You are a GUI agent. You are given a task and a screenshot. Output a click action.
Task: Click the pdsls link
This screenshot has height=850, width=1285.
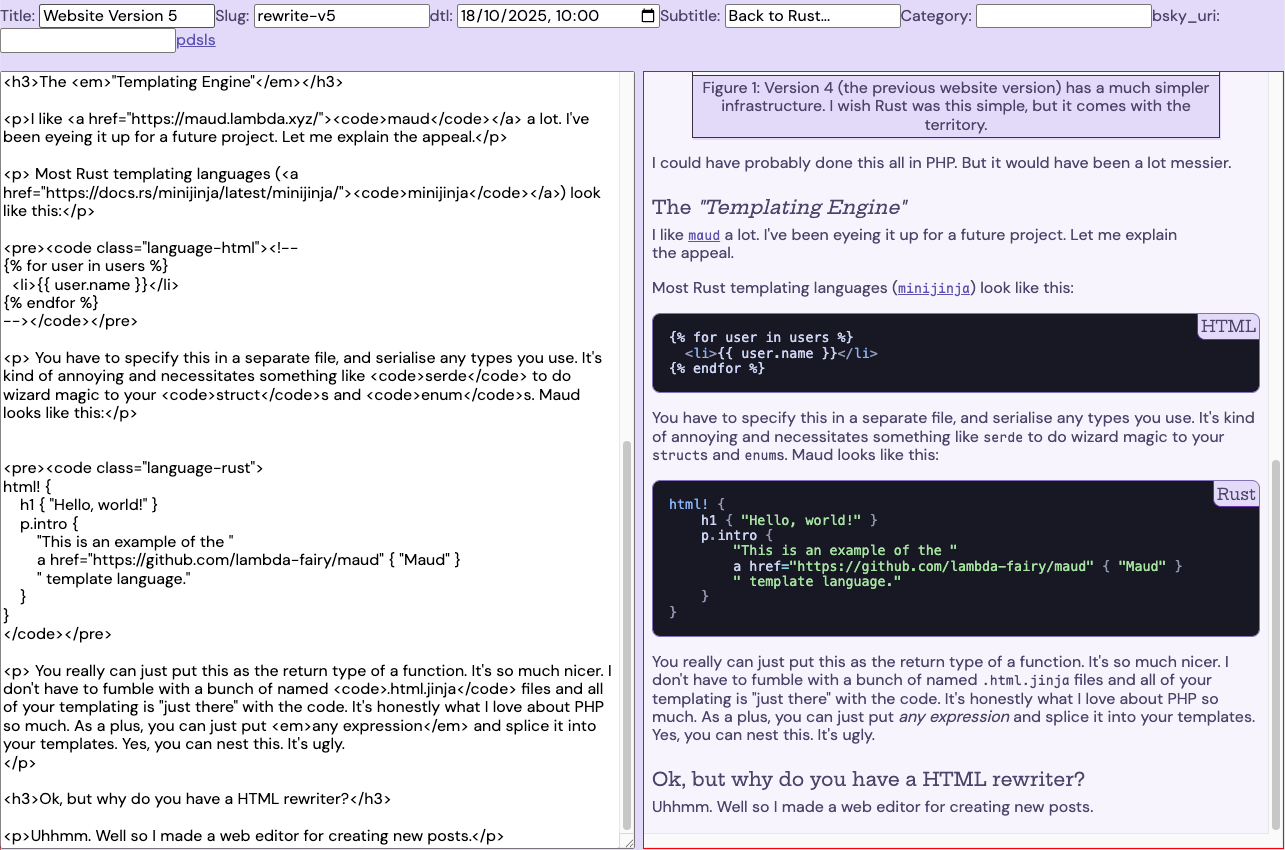tap(196, 40)
